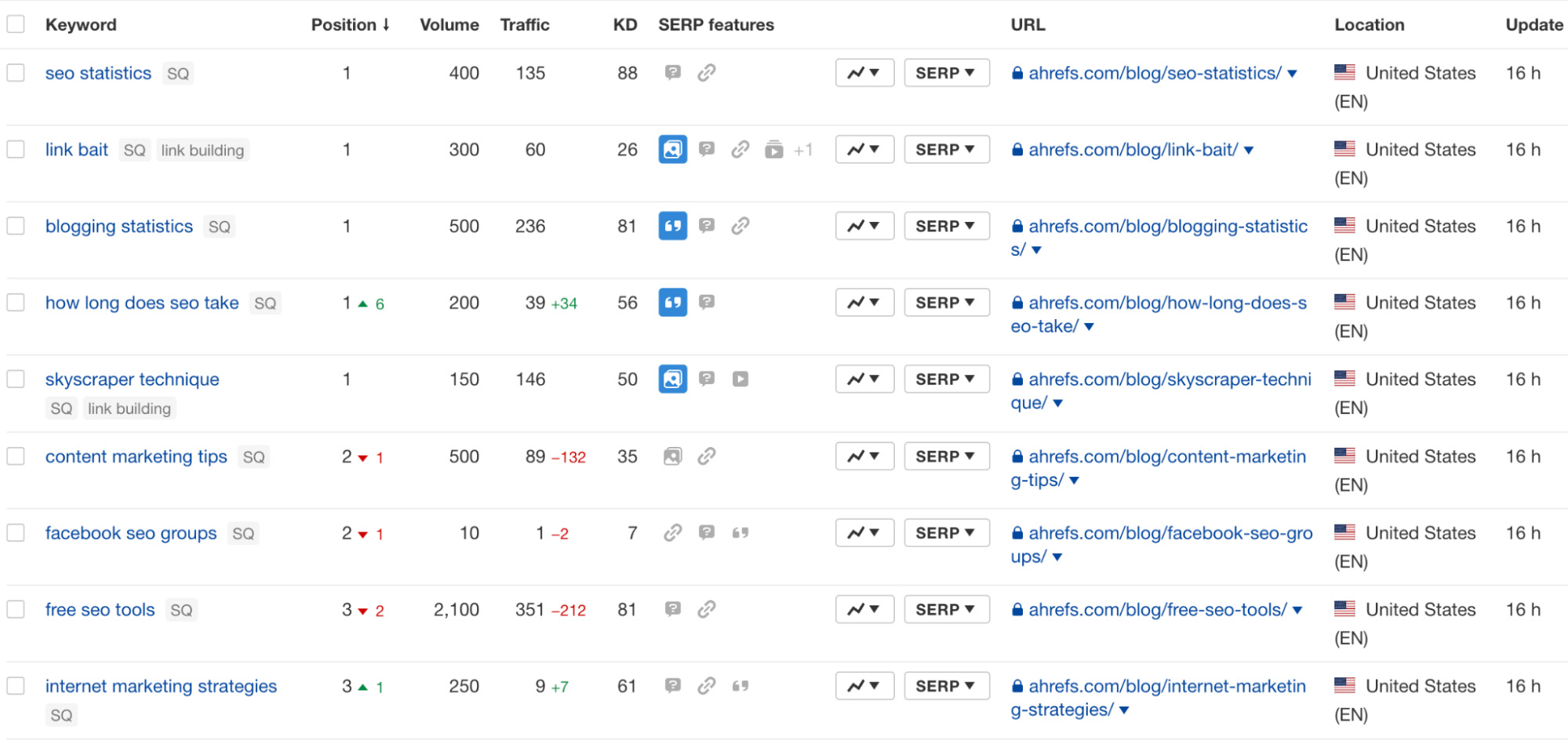Image resolution: width=1568 pixels, height=741 pixels.
Task: Open position history chart for "seo statistics"
Action: click(864, 73)
